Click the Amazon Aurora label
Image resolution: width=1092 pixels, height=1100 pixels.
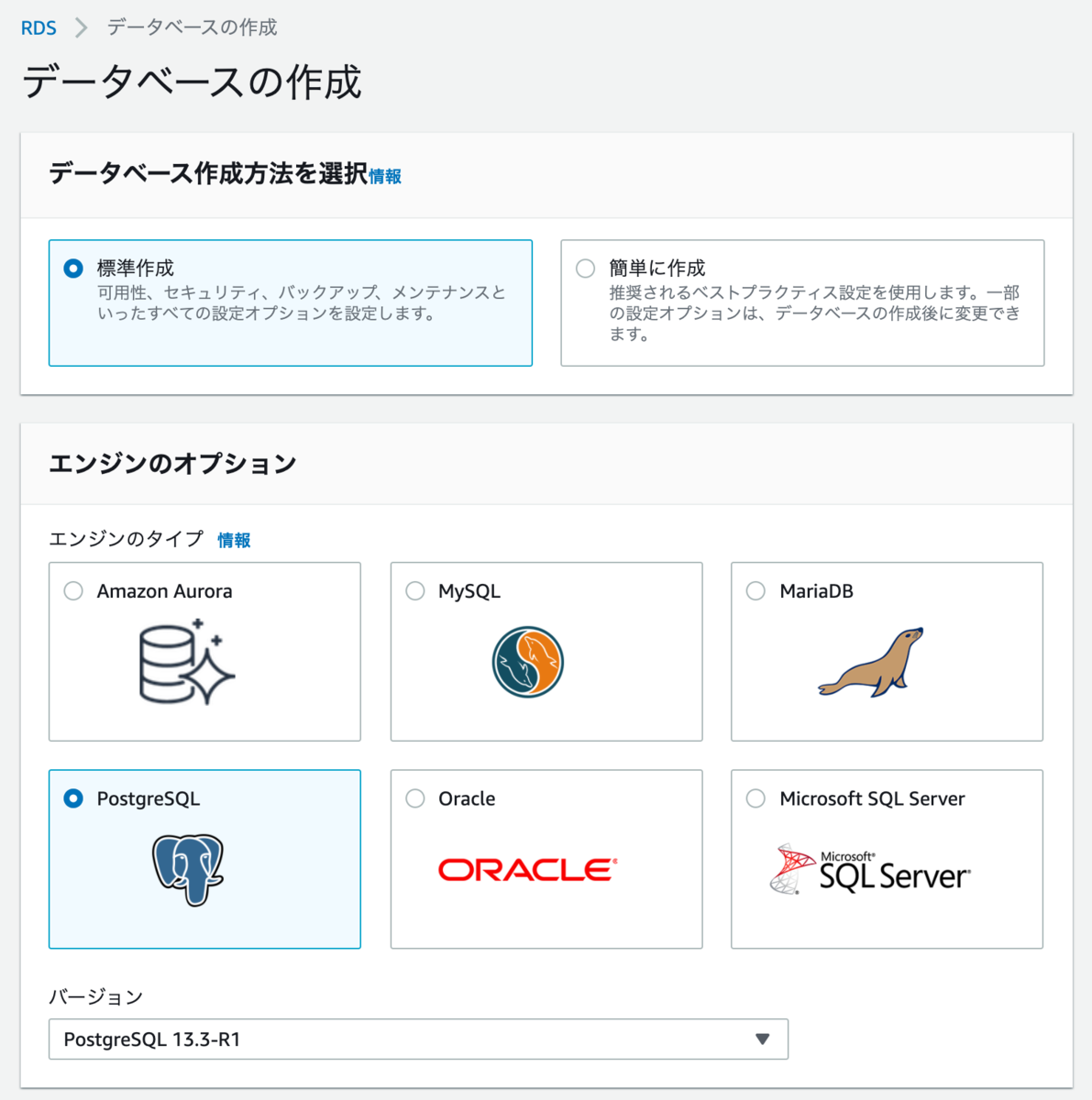click(x=164, y=591)
